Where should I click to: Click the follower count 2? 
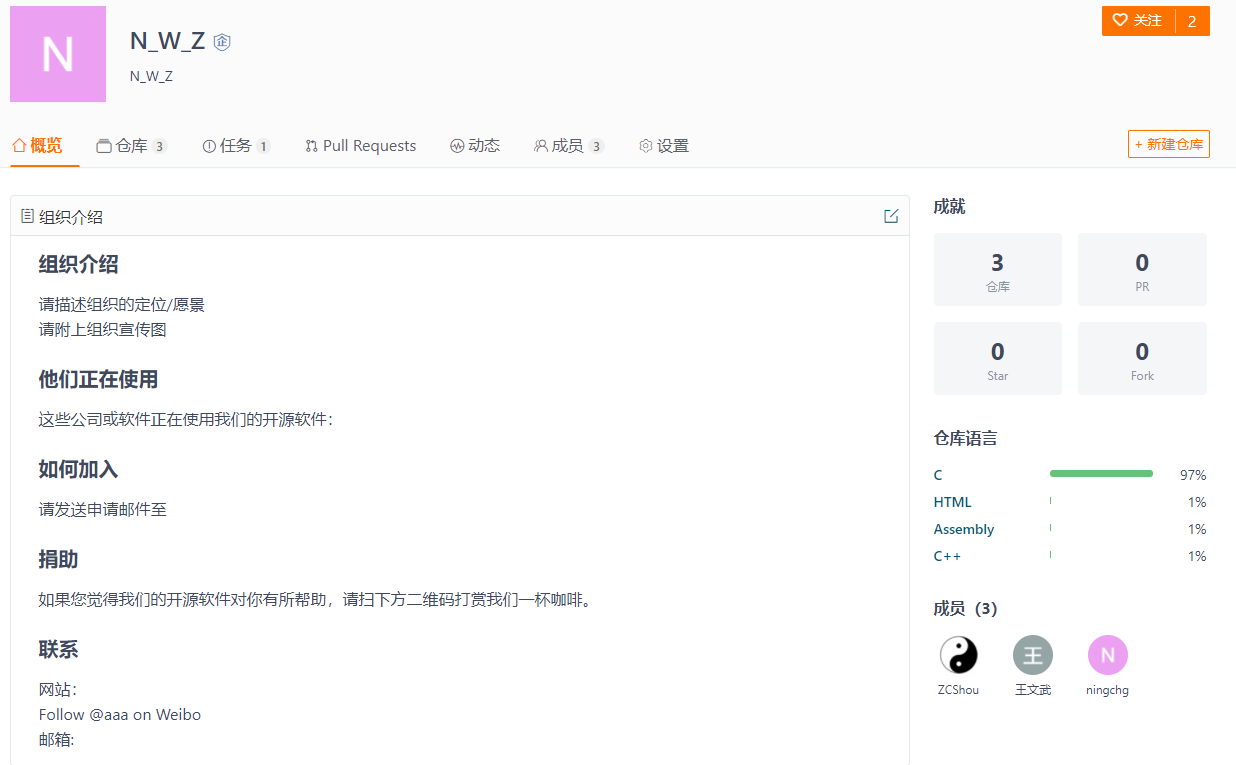pyautogui.click(x=1191, y=20)
